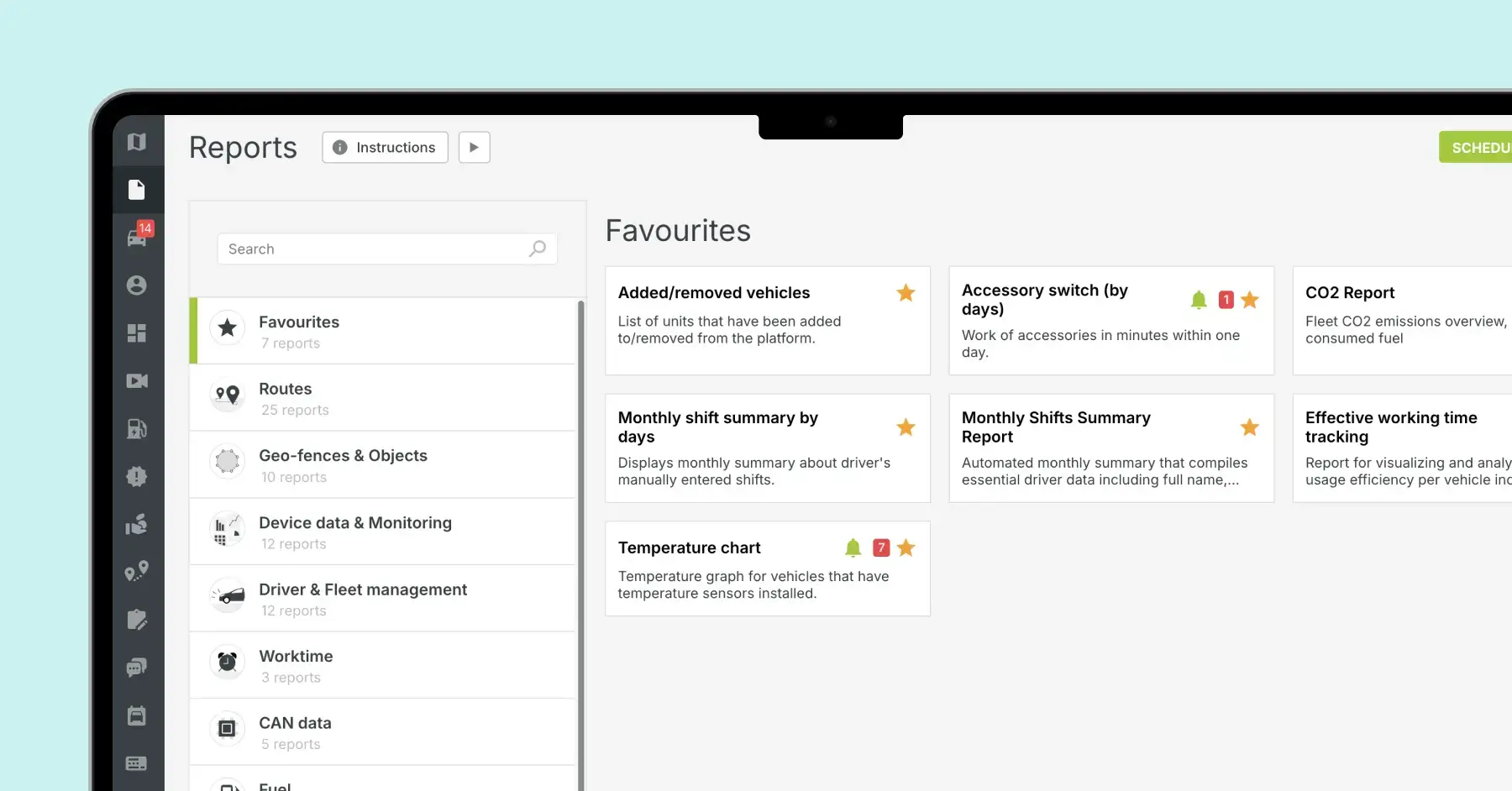Play the instructions video button
This screenshot has width=1512, height=791.
point(475,148)
